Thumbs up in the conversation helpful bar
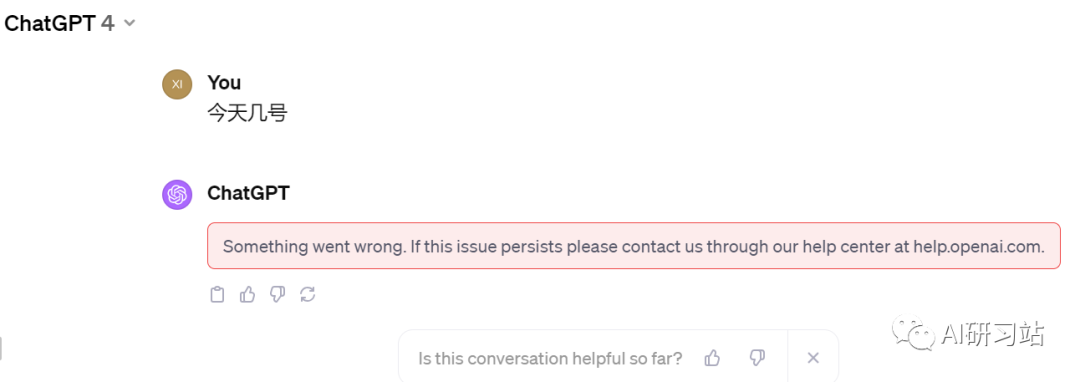The image size is (1080, 382). tap(712, 358)
